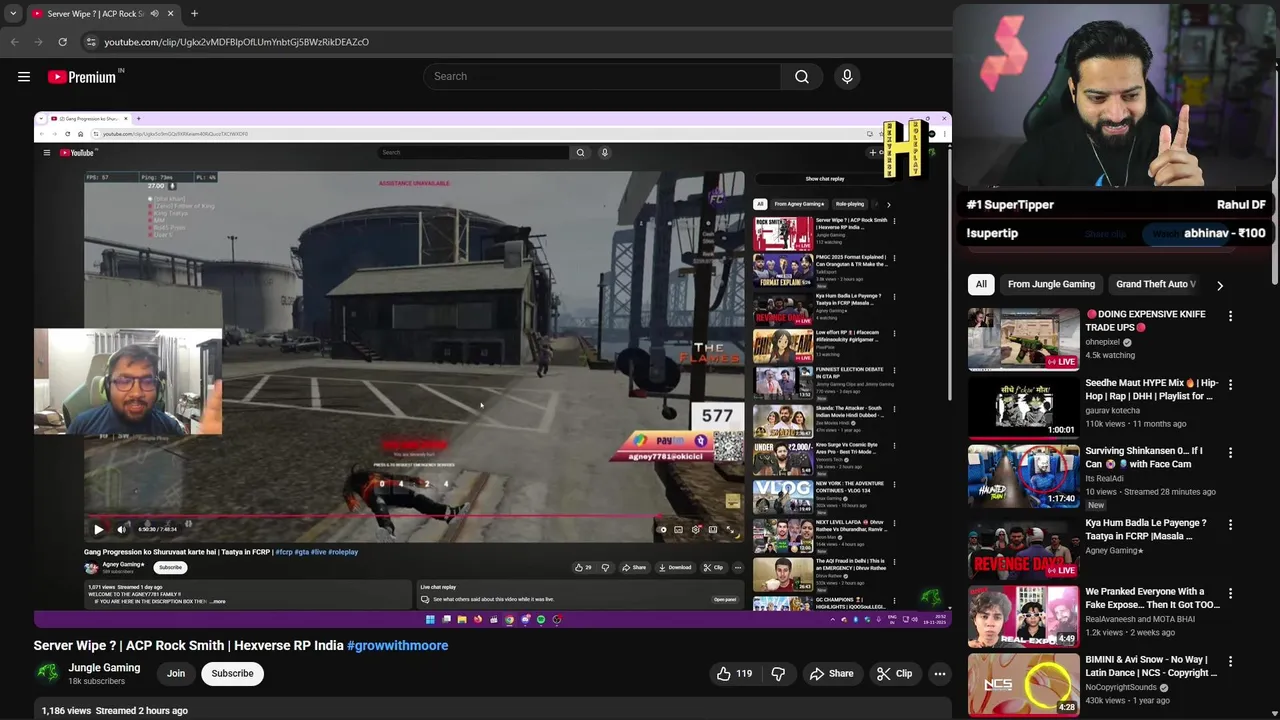1280x720 pixels.
Task: Open options for Surviving Shinkansen video
Action: (1230, 453)
